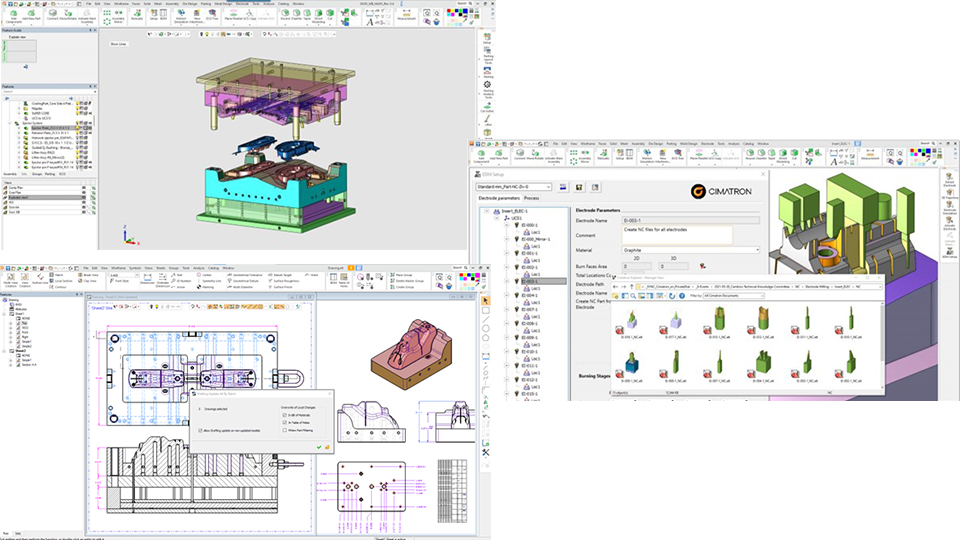Click Section Line tool in drafting window
This screenshot has height=540, width=960.
(40, 279)
